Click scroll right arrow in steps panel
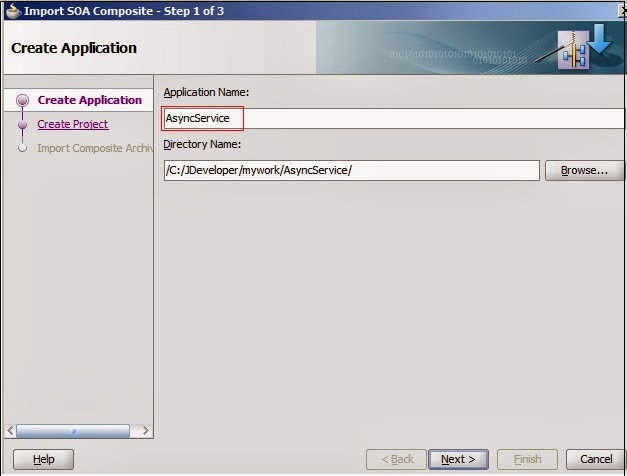Image resolution: width=627 pixels, height=476 pixels. pos(146,431)
